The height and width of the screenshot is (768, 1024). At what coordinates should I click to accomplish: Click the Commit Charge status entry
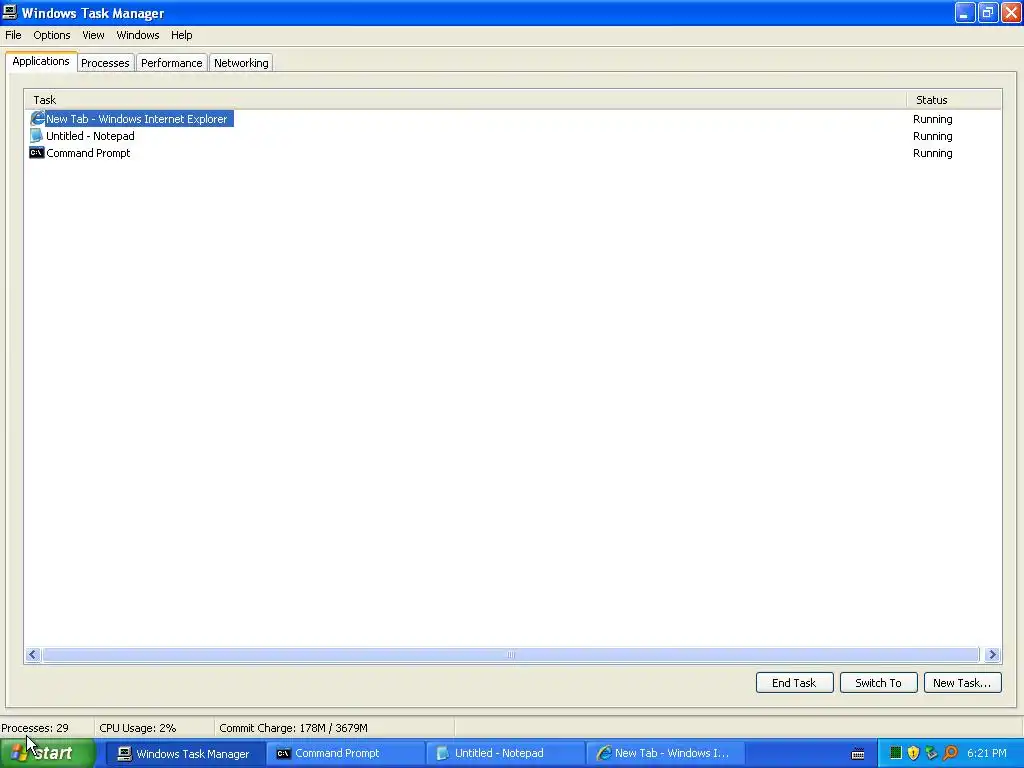pyautogui.click(x=334, y=728)
